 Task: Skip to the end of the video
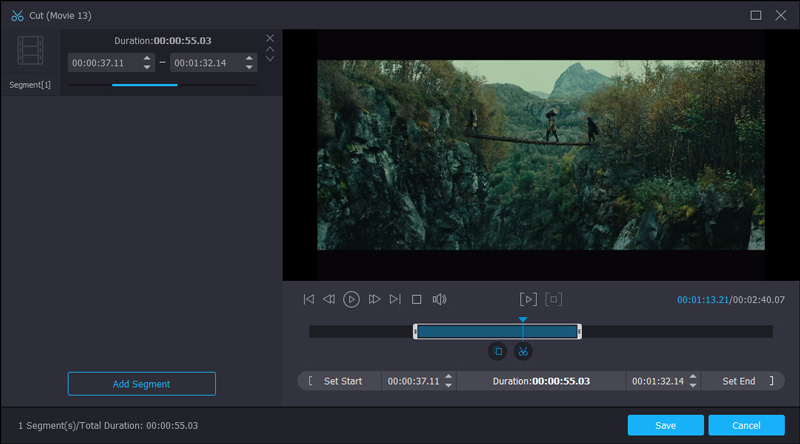(x=395, y=299)
